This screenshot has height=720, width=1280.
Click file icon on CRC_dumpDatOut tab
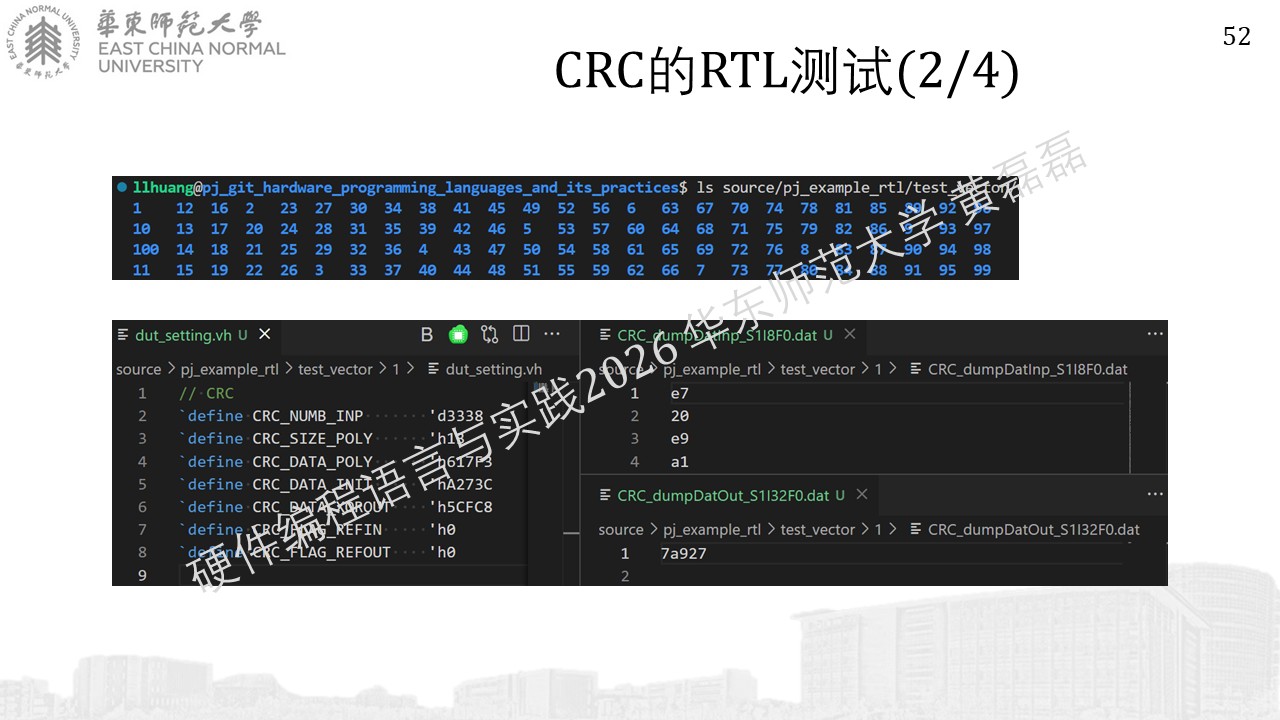(x=606, y=496)
